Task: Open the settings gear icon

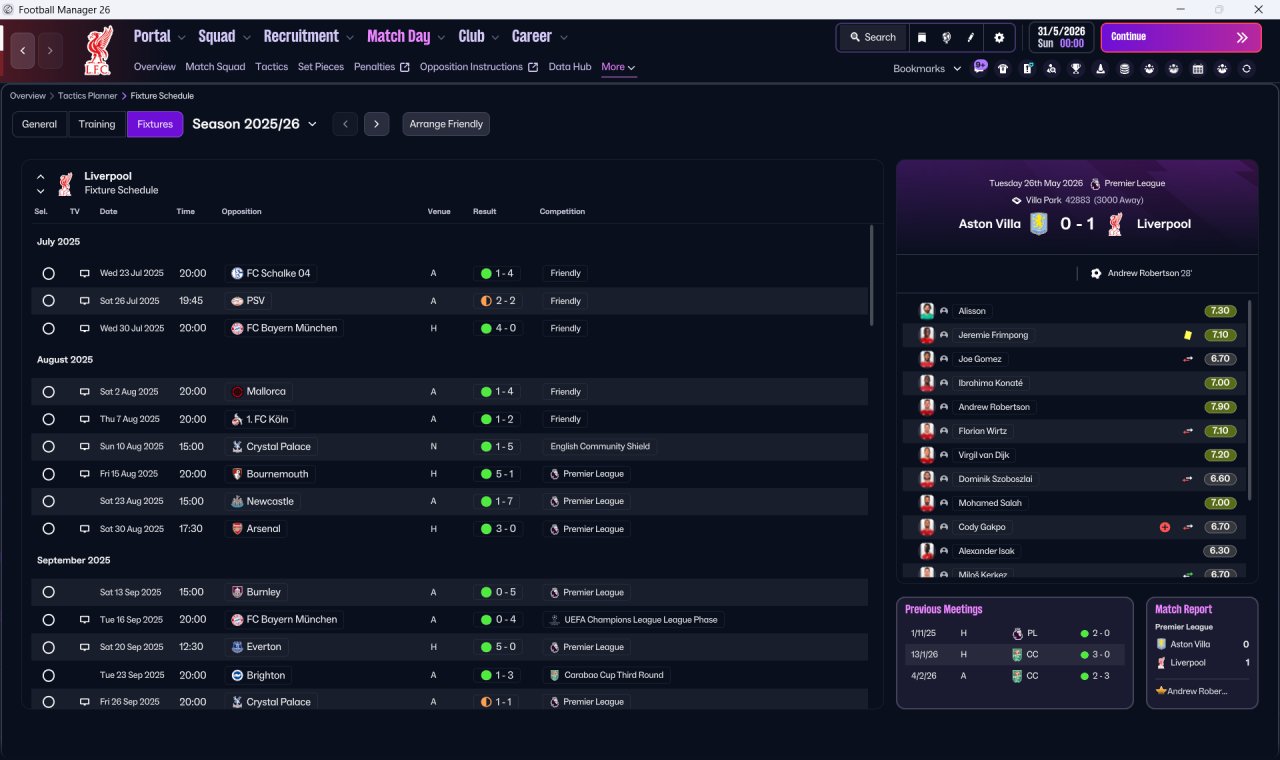Action: pos(999,37)
